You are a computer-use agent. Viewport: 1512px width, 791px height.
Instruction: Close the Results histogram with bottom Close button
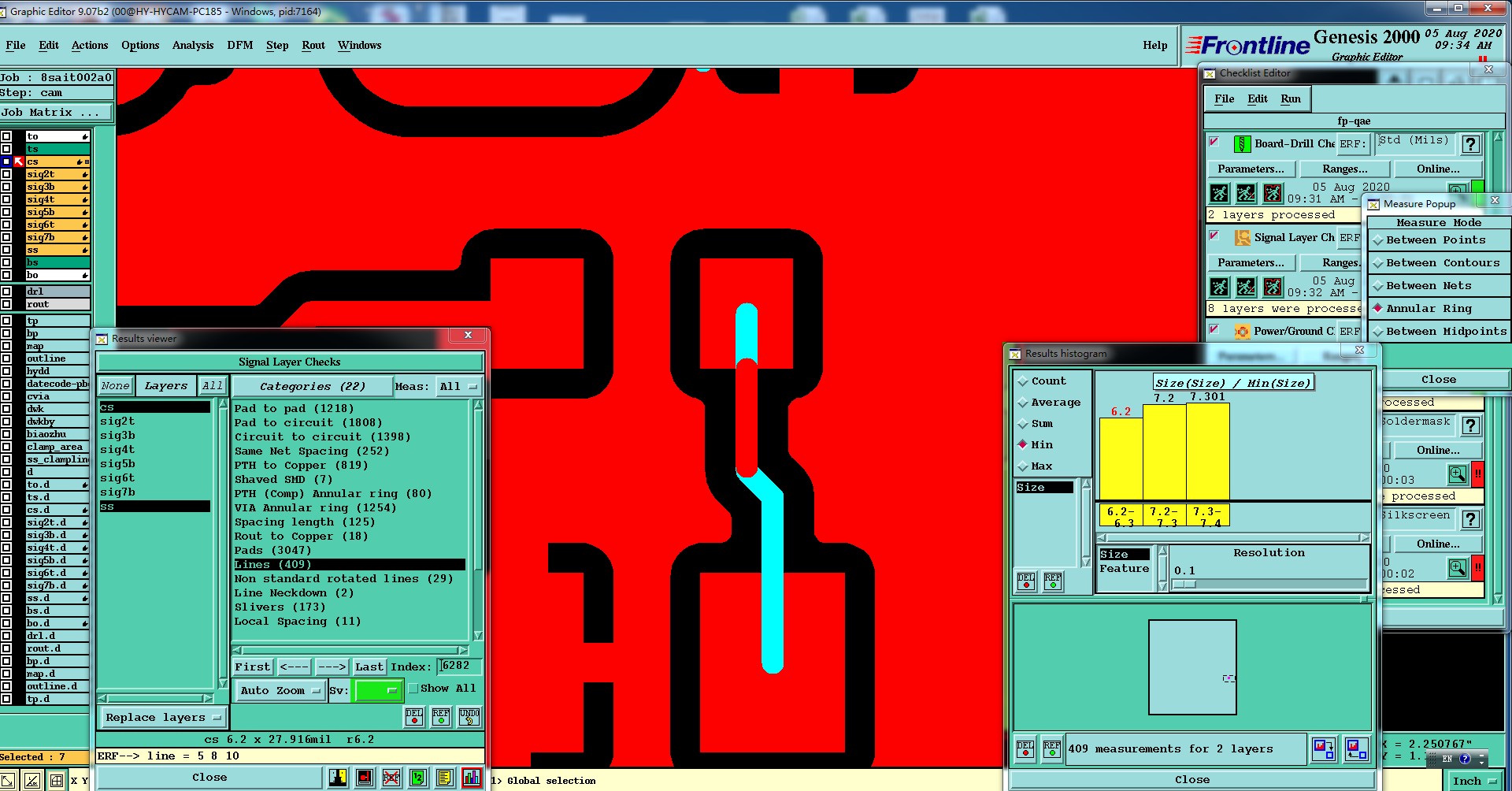tap(1192, 780)
